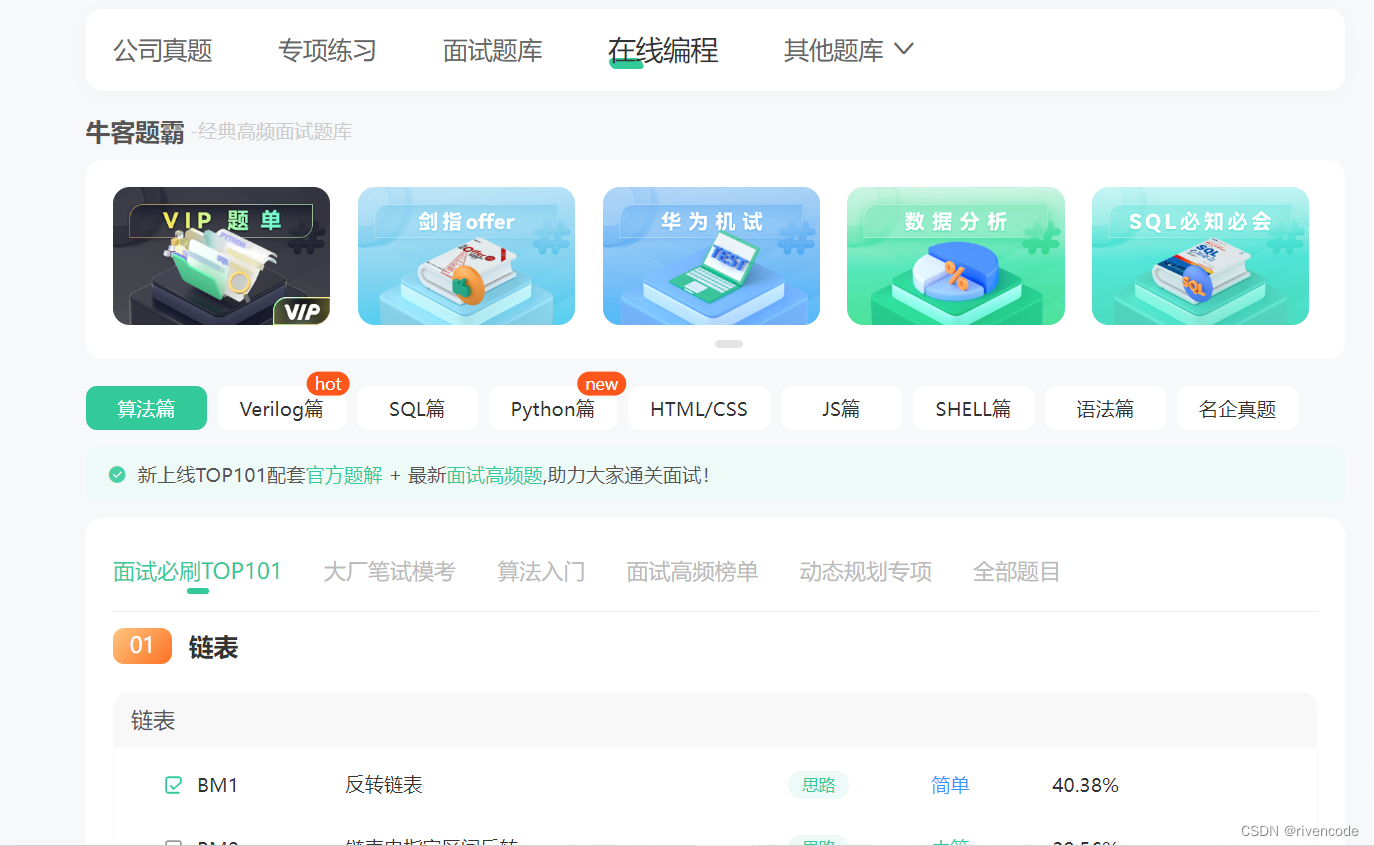1374x846 pixels.
Task: Click the 链表 group header row
Action: pos(715,720)
